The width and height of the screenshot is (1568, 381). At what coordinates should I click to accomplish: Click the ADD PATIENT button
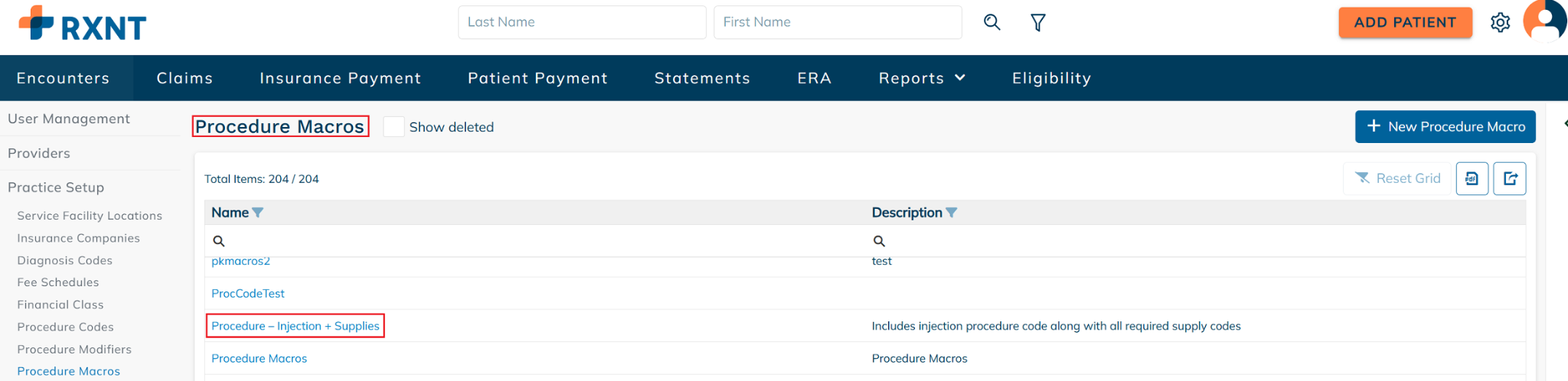1405,22
